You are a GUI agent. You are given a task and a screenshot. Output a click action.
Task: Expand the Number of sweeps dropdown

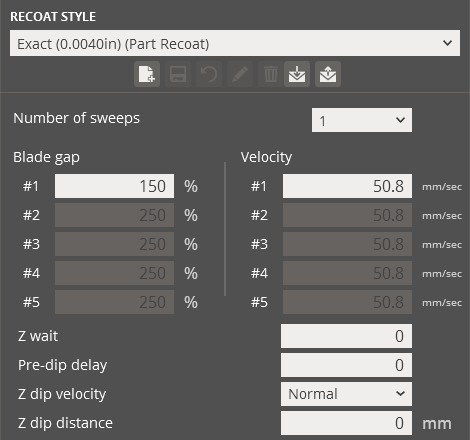(x=362, y=120)
